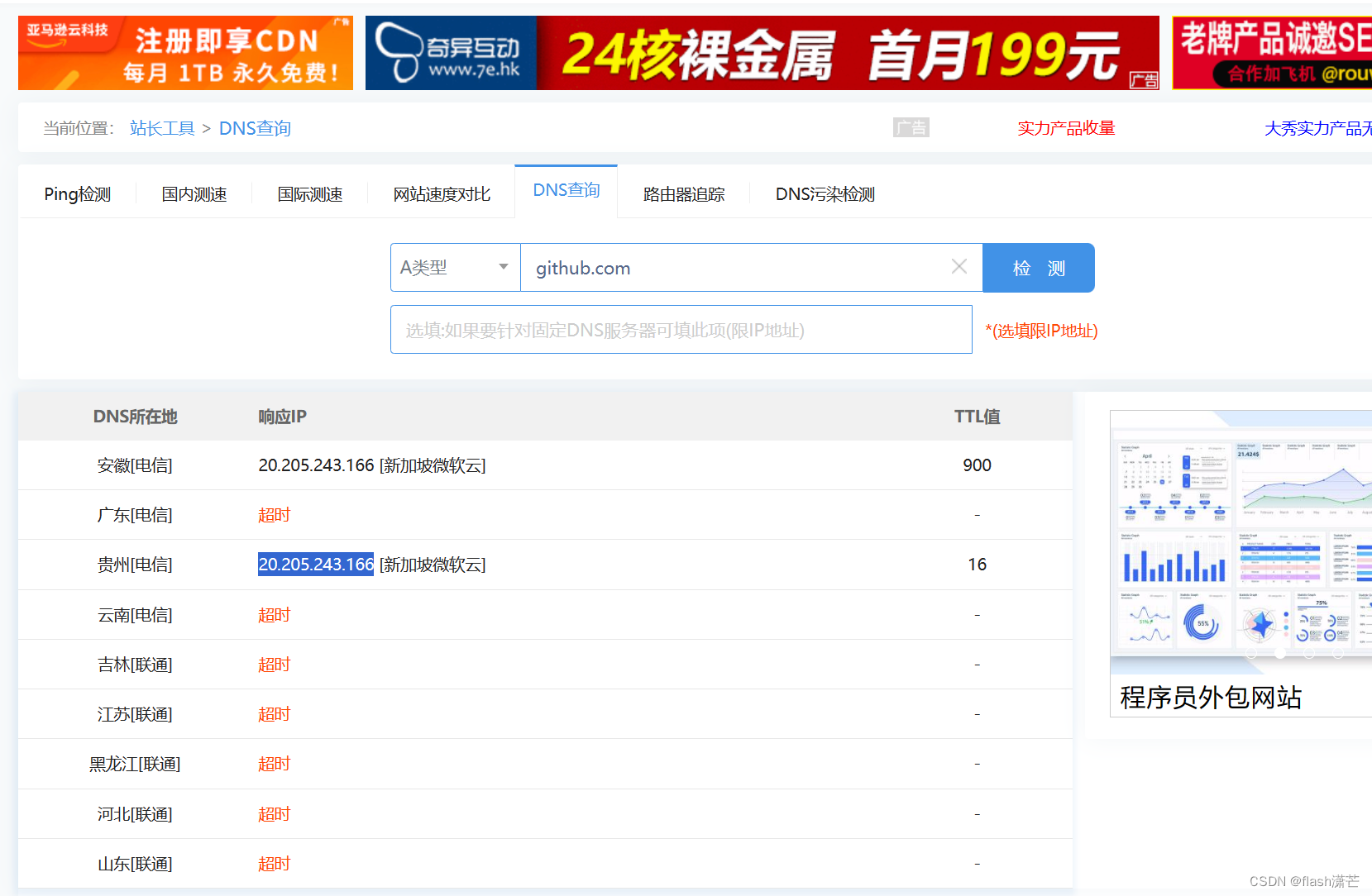Open the Amazon cloud CDN banner ad

[185, 53]
